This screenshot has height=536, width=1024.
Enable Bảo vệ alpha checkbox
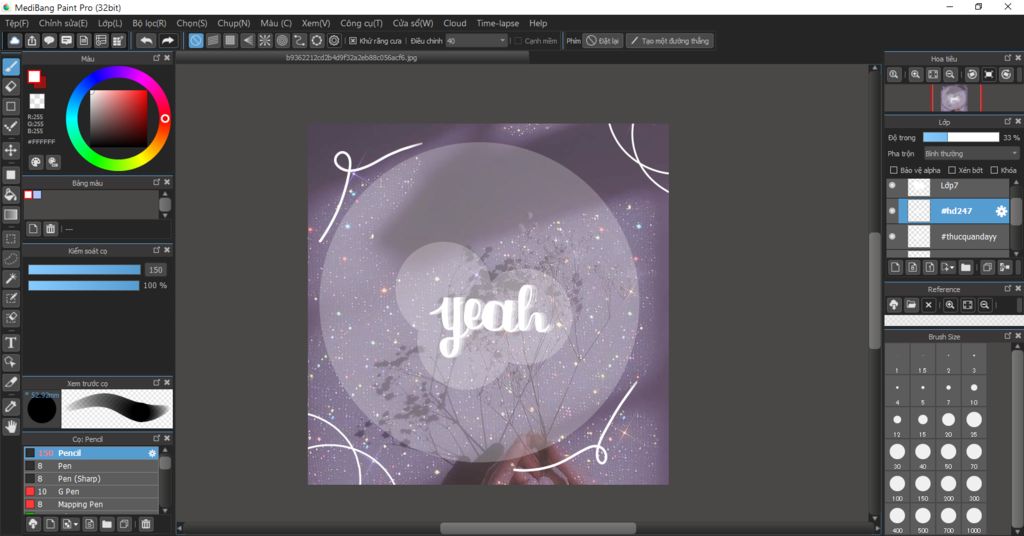893,170
